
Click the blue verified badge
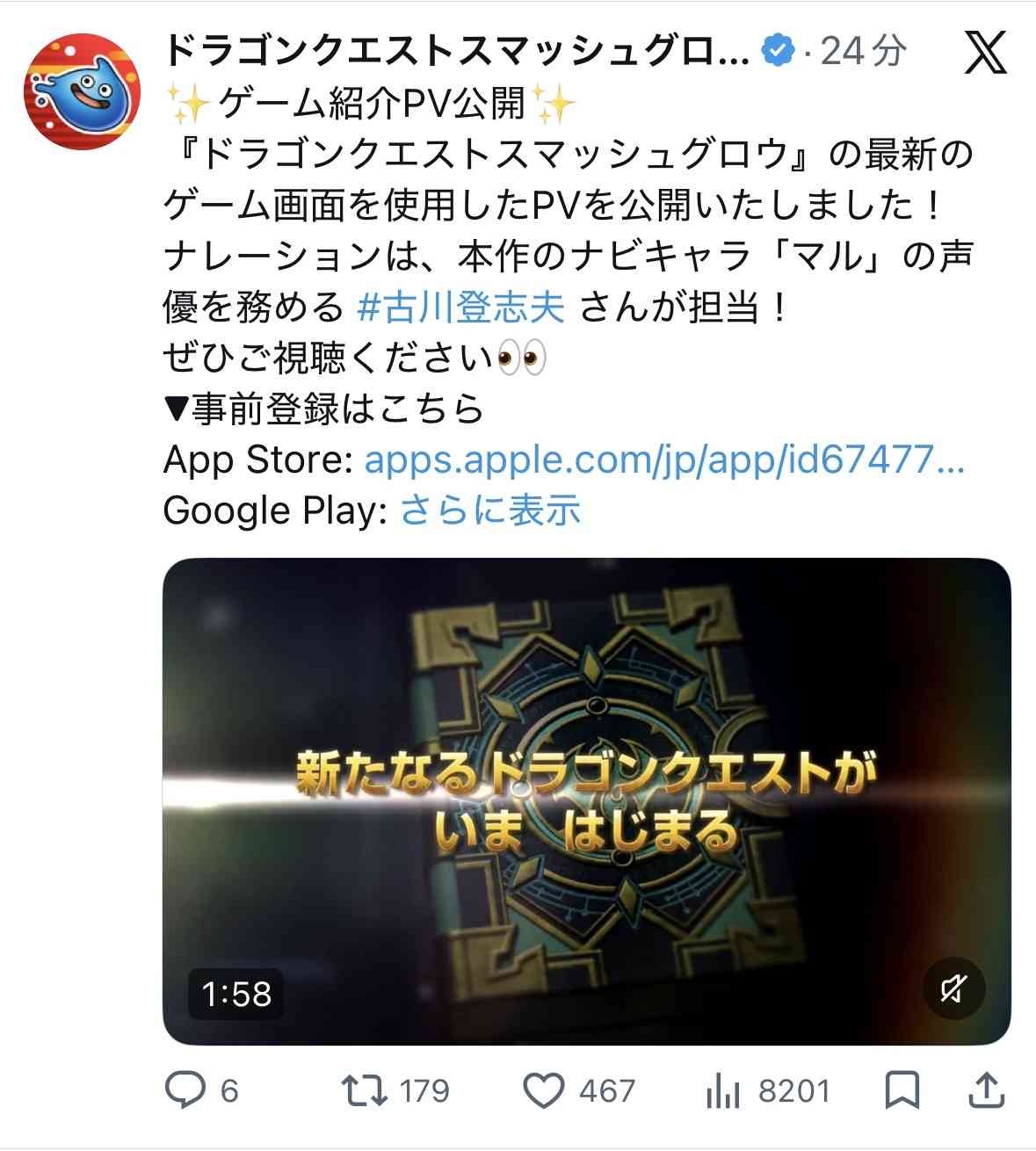tap(778, 50)
